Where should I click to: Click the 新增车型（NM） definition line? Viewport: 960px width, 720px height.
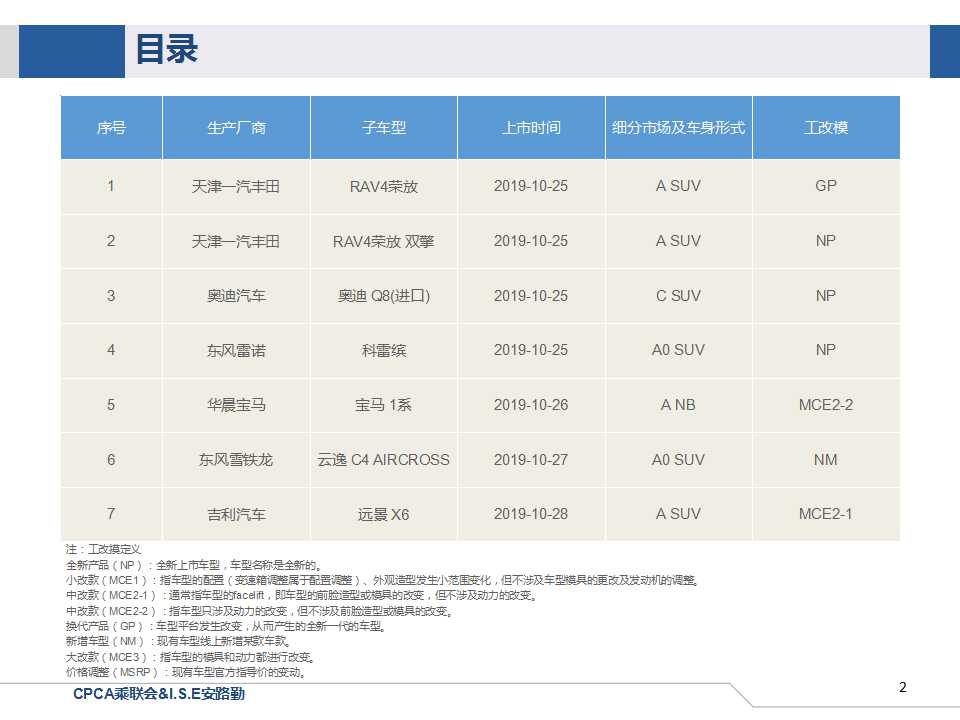[179, 642]
